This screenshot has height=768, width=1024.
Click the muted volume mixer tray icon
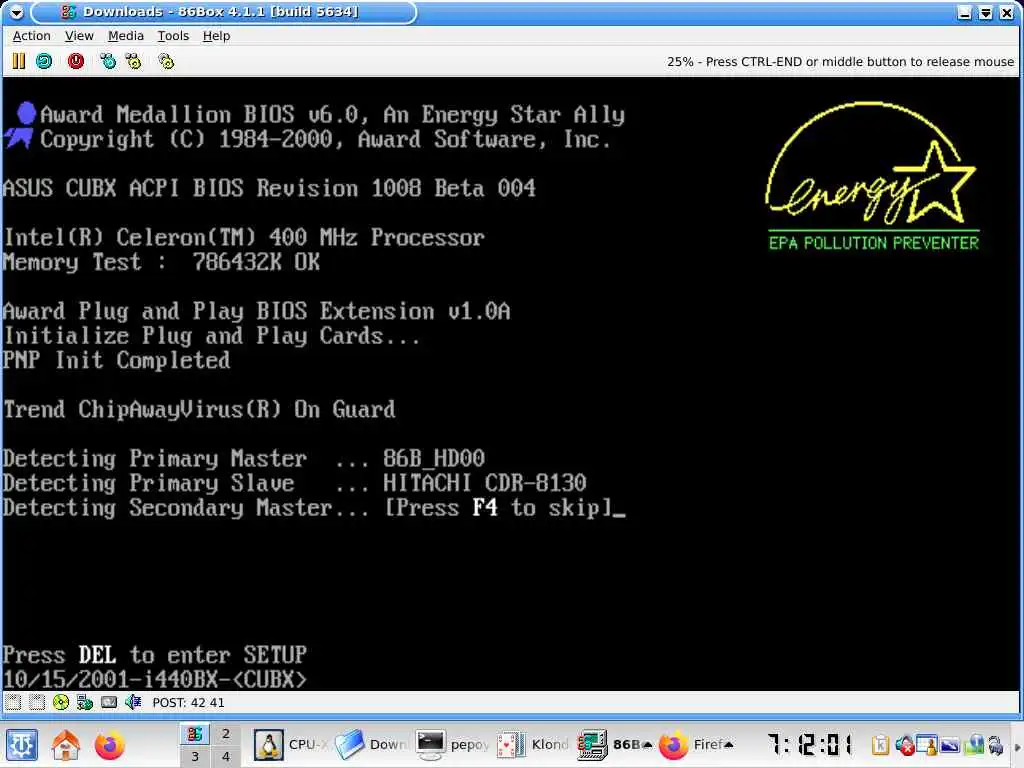(904, 744)
